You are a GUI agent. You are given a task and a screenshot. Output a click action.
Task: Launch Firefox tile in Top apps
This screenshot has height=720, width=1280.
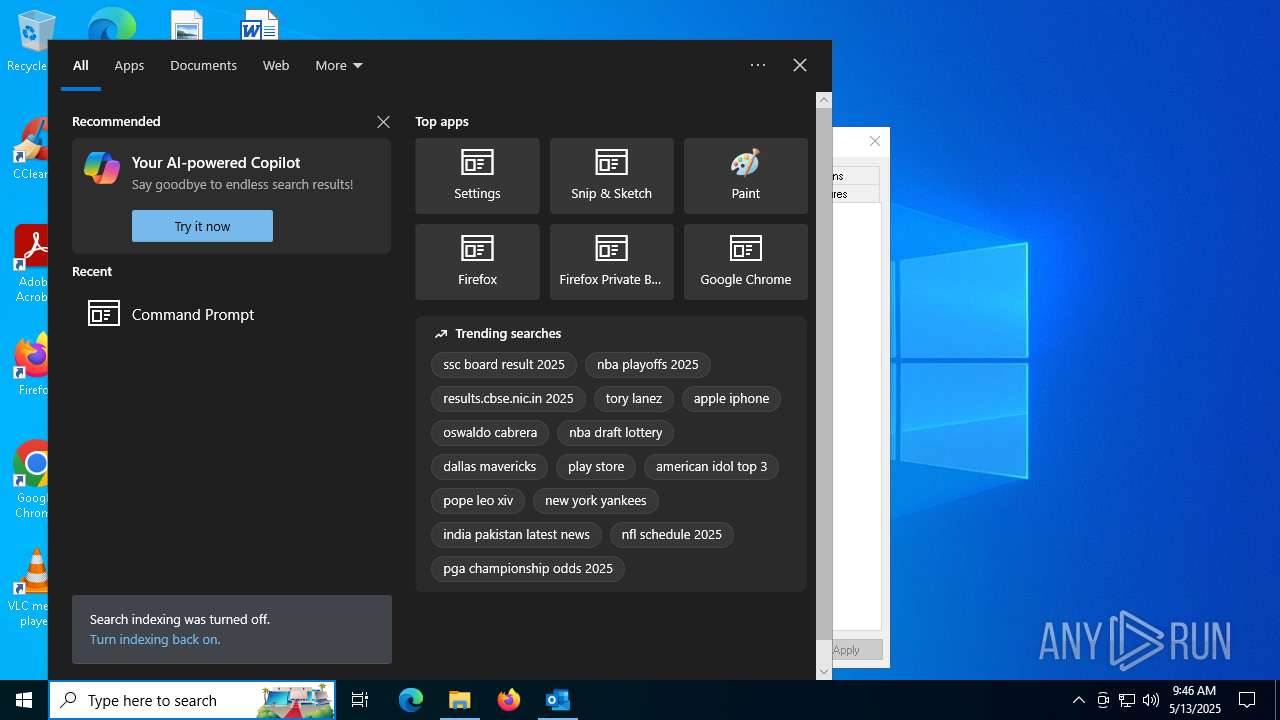point(477,262)
